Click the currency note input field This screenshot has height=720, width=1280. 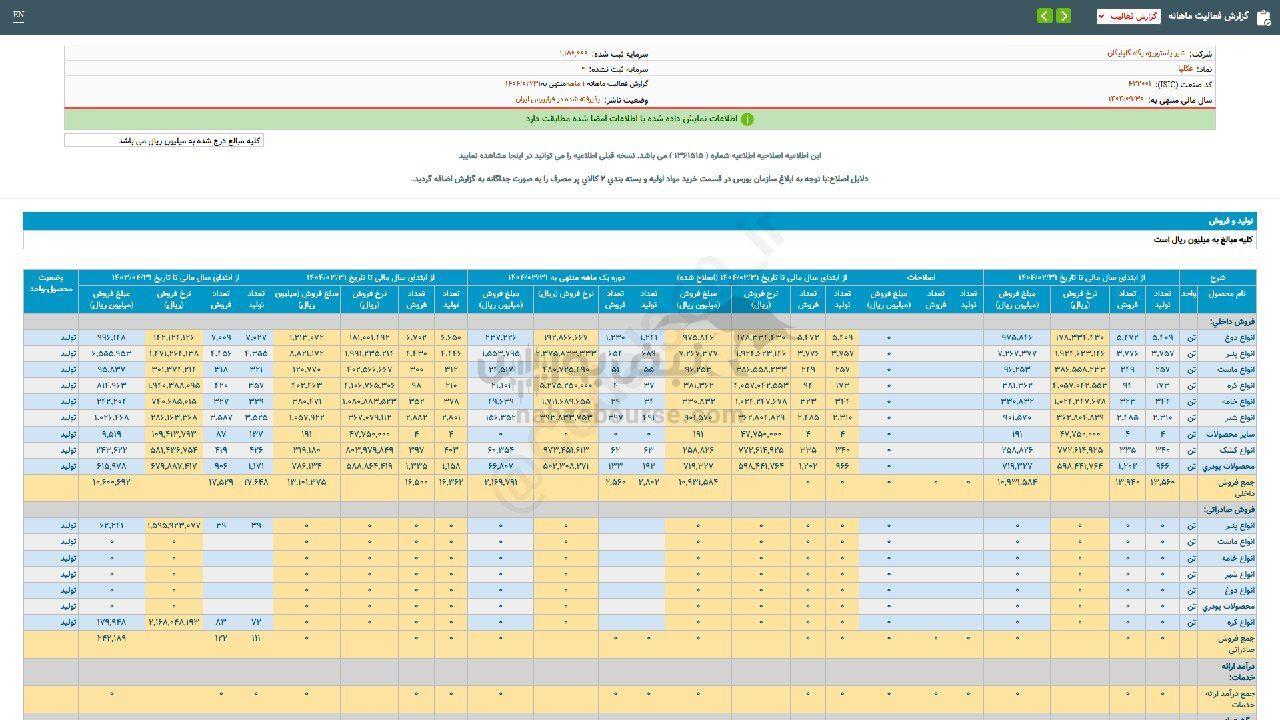164,141
